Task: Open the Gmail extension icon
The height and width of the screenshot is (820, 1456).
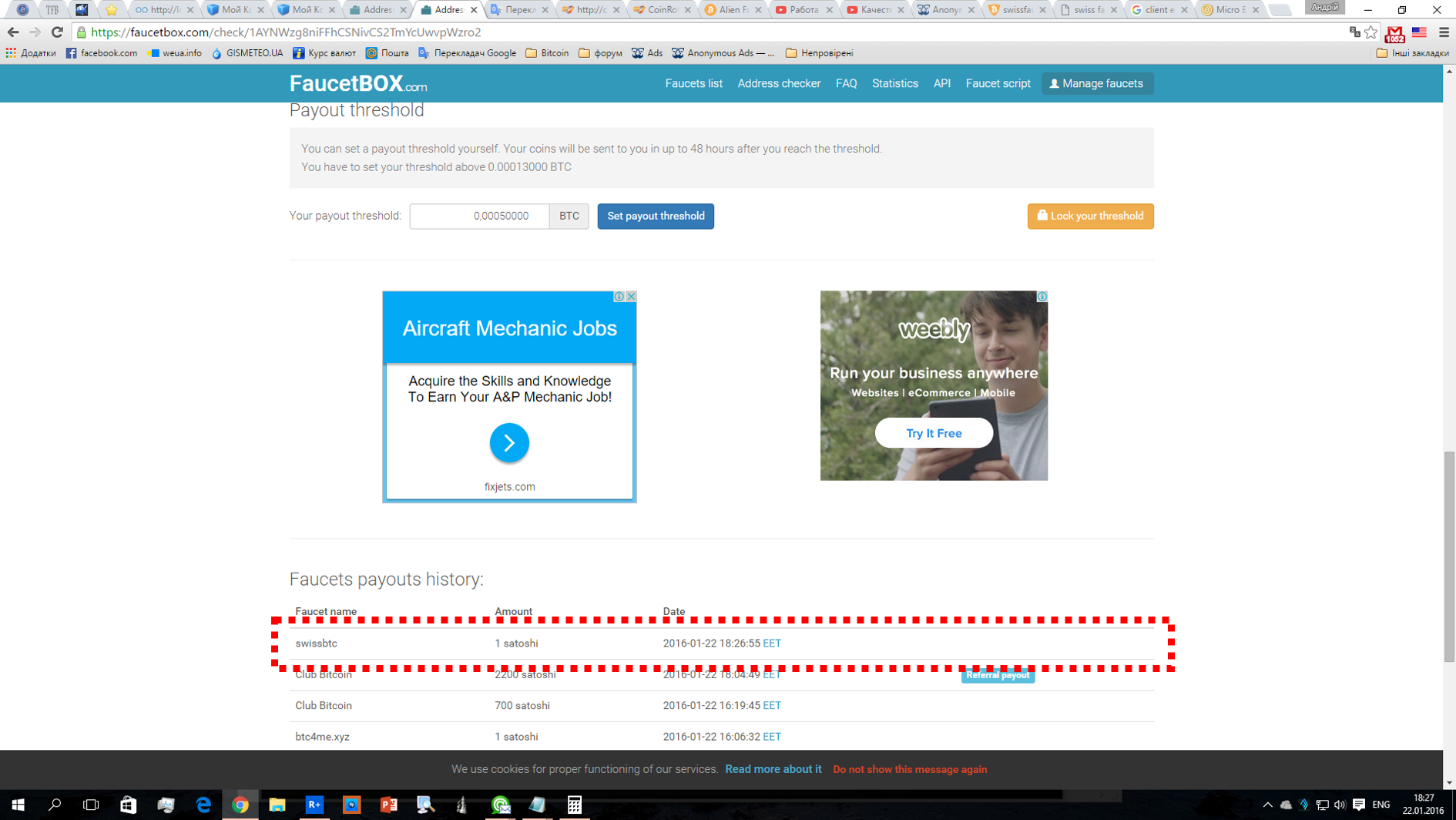Action: point(1394,33)
